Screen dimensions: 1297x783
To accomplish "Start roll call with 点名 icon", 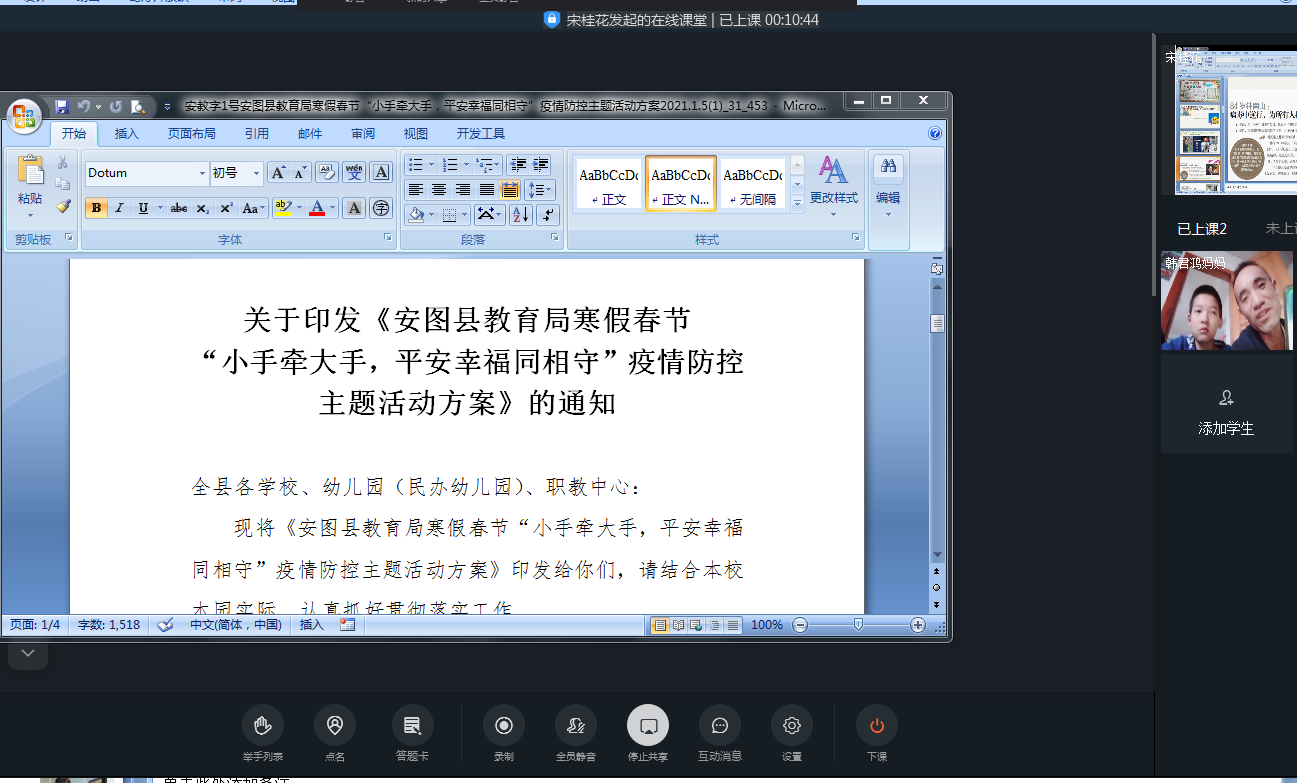I will pyautogui.click(x=334, y=726).
